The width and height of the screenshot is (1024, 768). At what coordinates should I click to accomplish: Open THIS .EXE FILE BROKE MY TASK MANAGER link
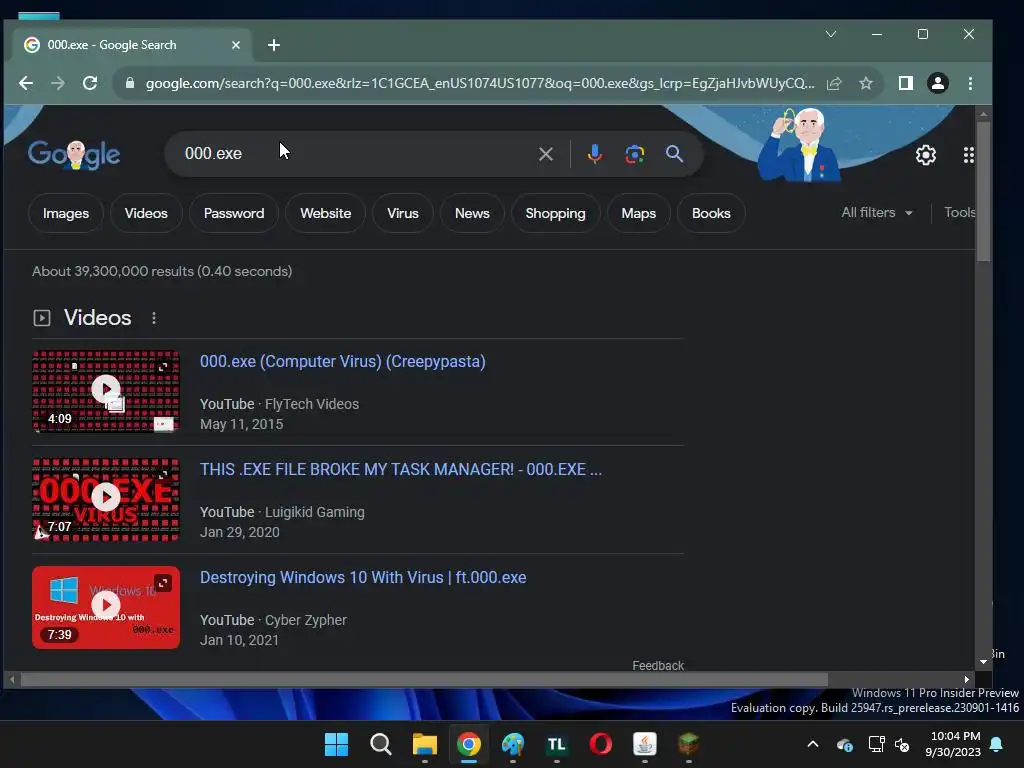point(400,469)
